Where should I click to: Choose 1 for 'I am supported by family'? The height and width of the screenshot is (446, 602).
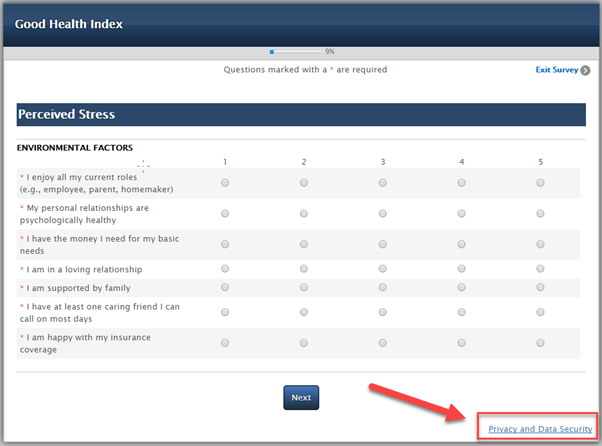[x=225, y=288]
